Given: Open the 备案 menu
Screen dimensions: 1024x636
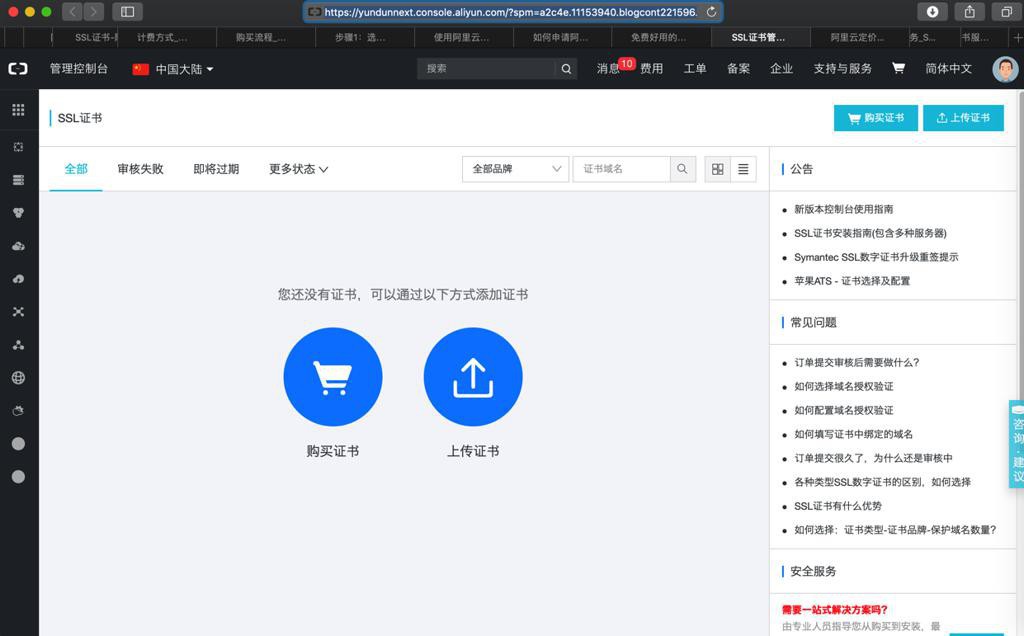Looking at the screenshot, I should [x=739, y=69].
